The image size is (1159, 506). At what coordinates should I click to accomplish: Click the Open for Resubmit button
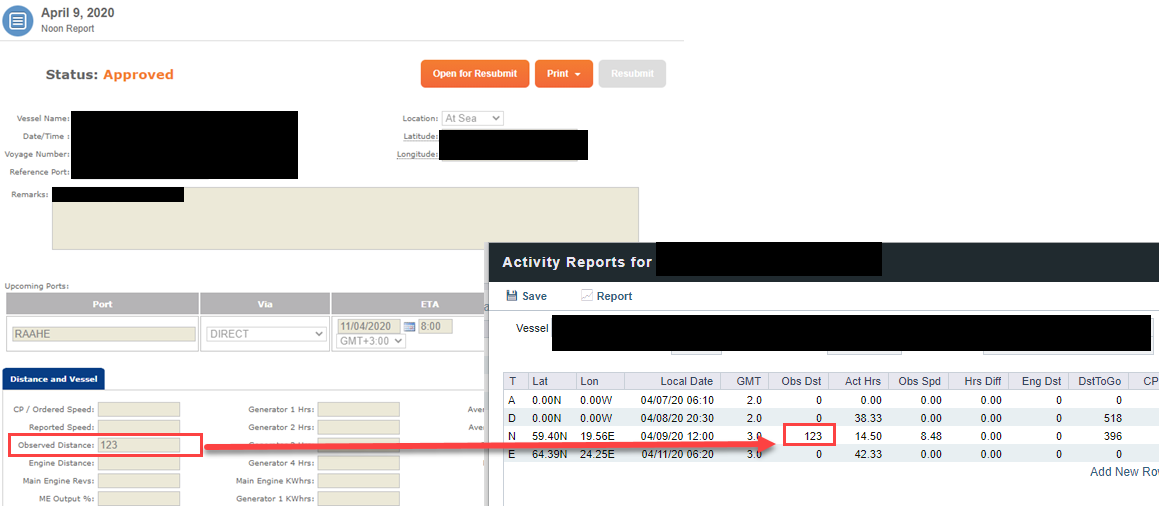point(474,74)
